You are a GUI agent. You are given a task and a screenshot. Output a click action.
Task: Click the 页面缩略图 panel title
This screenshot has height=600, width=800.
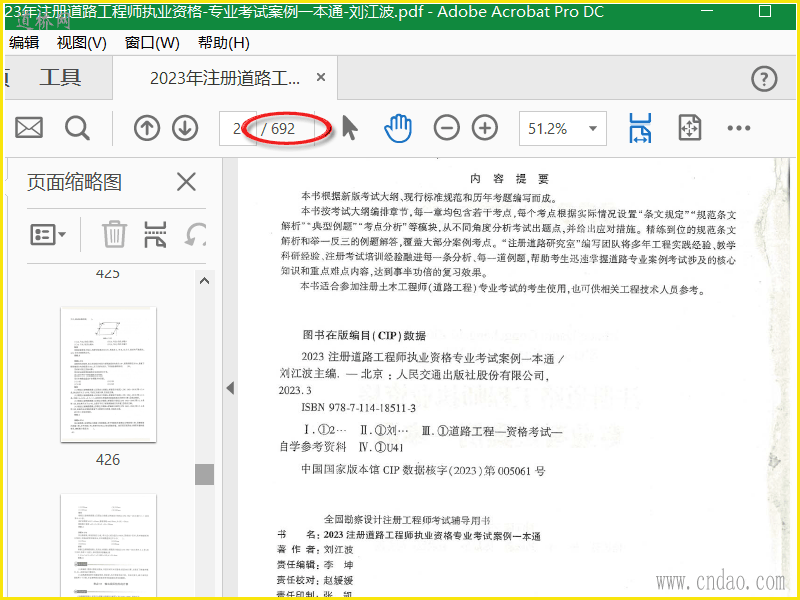pos(74,182)
